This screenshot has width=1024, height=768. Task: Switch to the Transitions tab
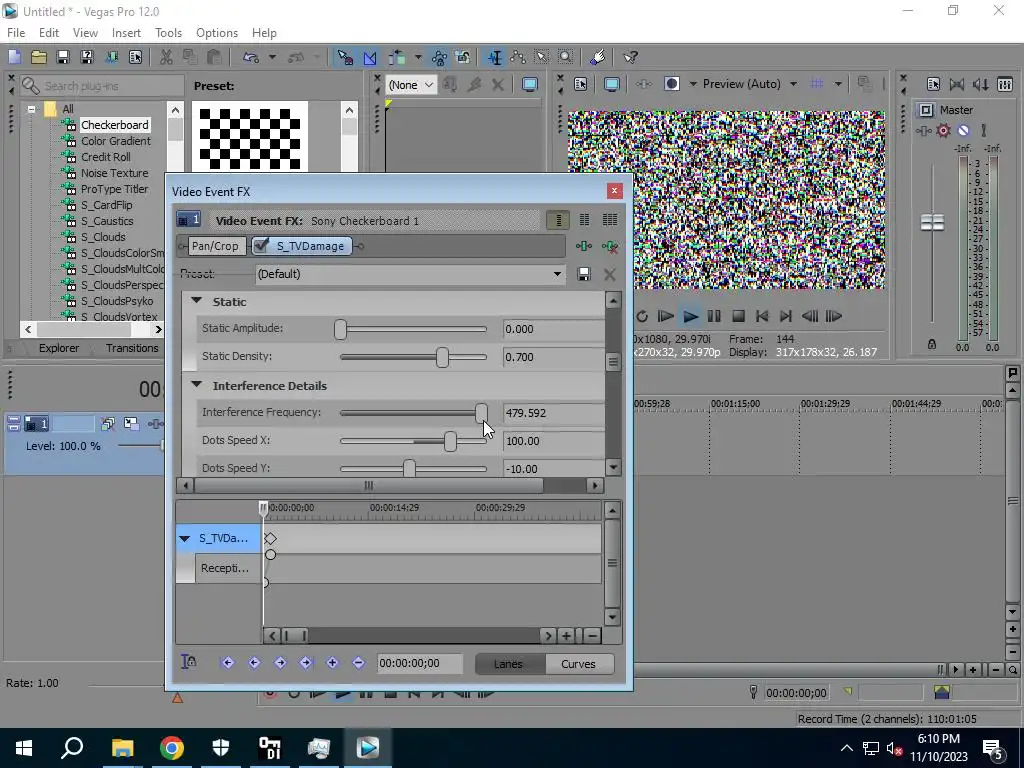[132, 348]
